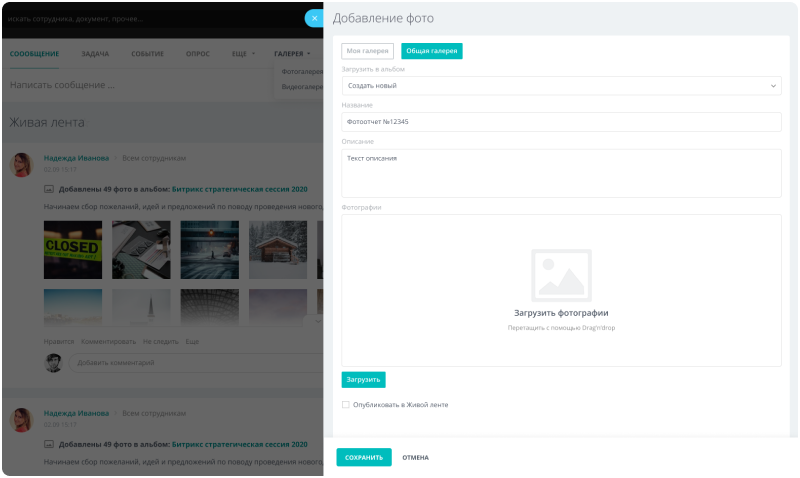This screenshot has height=478, width=800.
Task: Open the hazy purple sky photo thumbnail
Action: [278, 308]
